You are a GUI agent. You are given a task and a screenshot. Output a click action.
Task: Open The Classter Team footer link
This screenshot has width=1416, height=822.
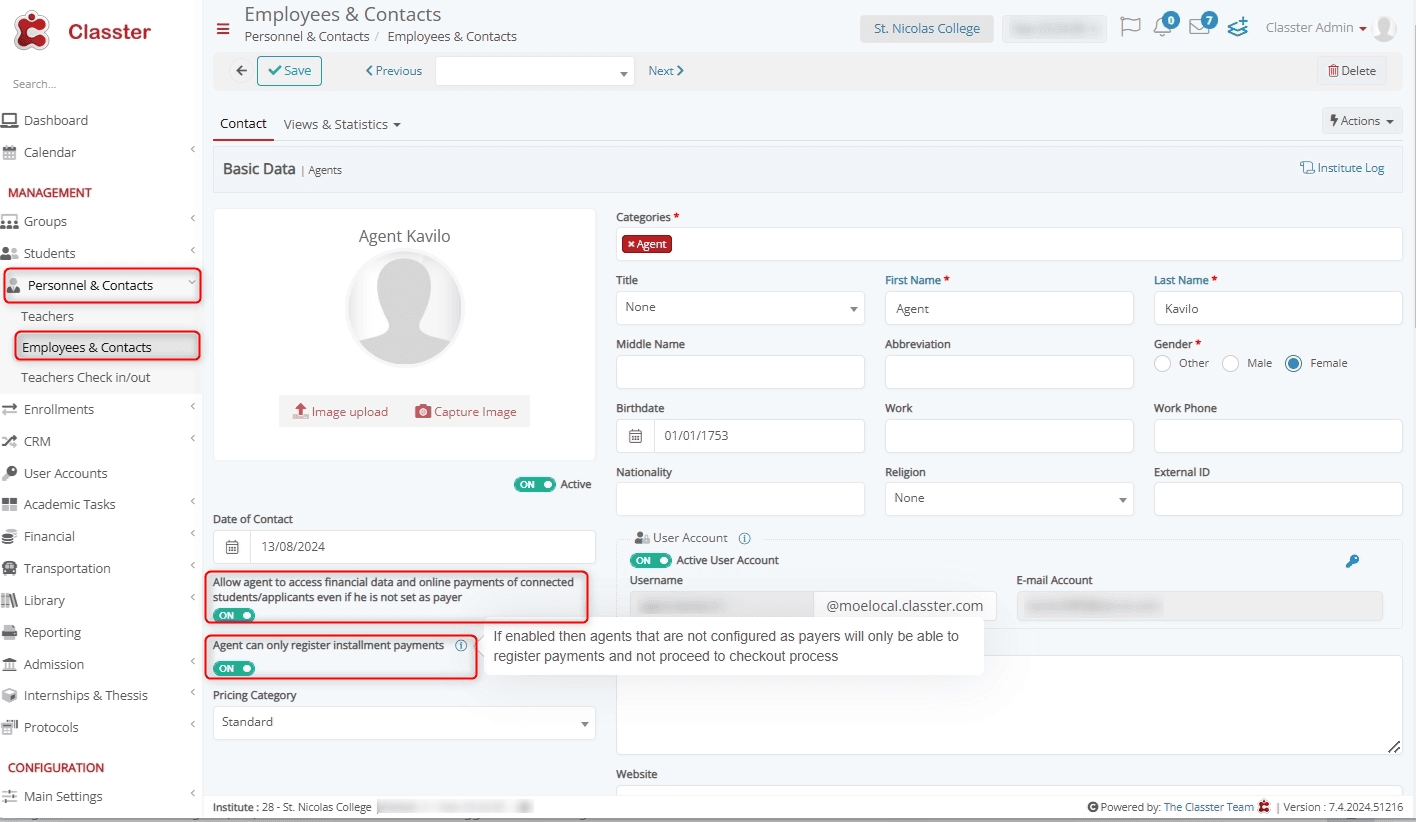[1208, 807]
